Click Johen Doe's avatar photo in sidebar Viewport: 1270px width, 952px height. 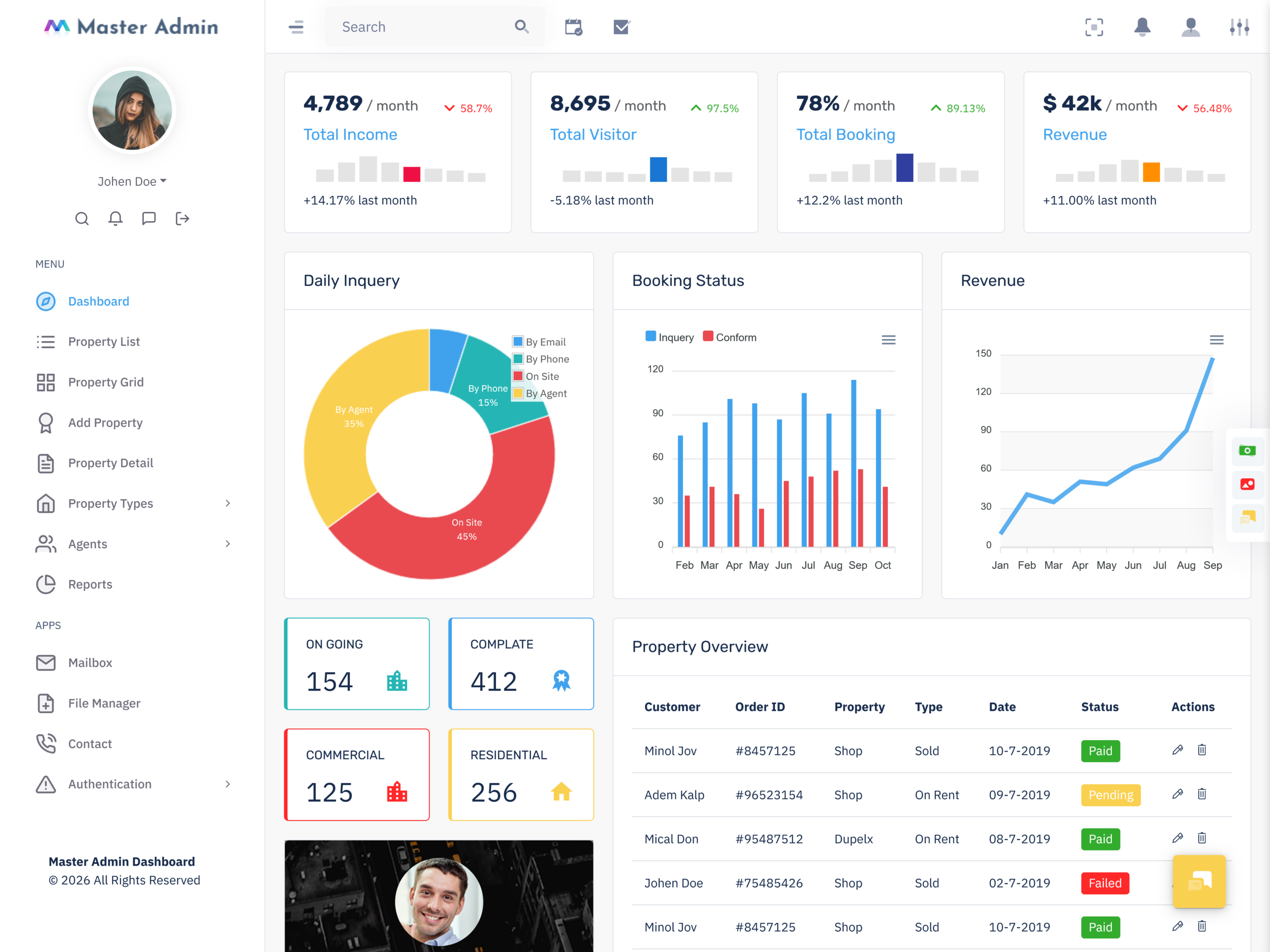pyautogui.click(x=132, y=110)
